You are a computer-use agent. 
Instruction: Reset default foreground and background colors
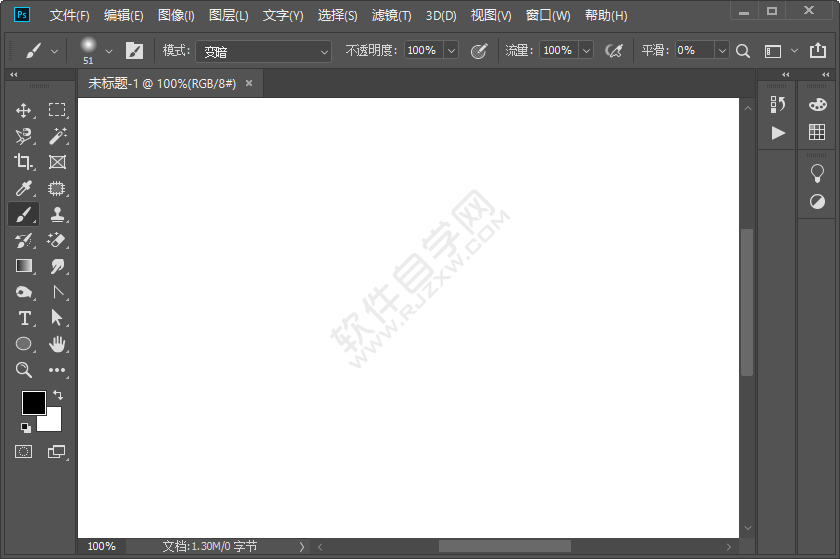25,427
